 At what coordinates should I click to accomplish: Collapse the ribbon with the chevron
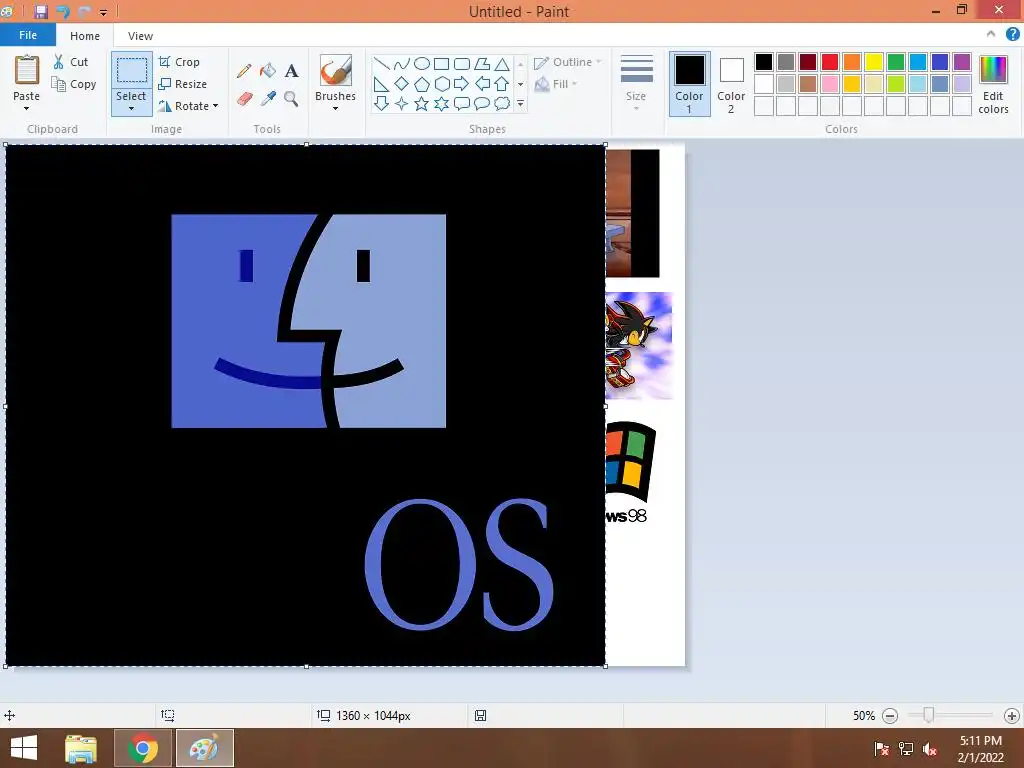click(991, 34)
